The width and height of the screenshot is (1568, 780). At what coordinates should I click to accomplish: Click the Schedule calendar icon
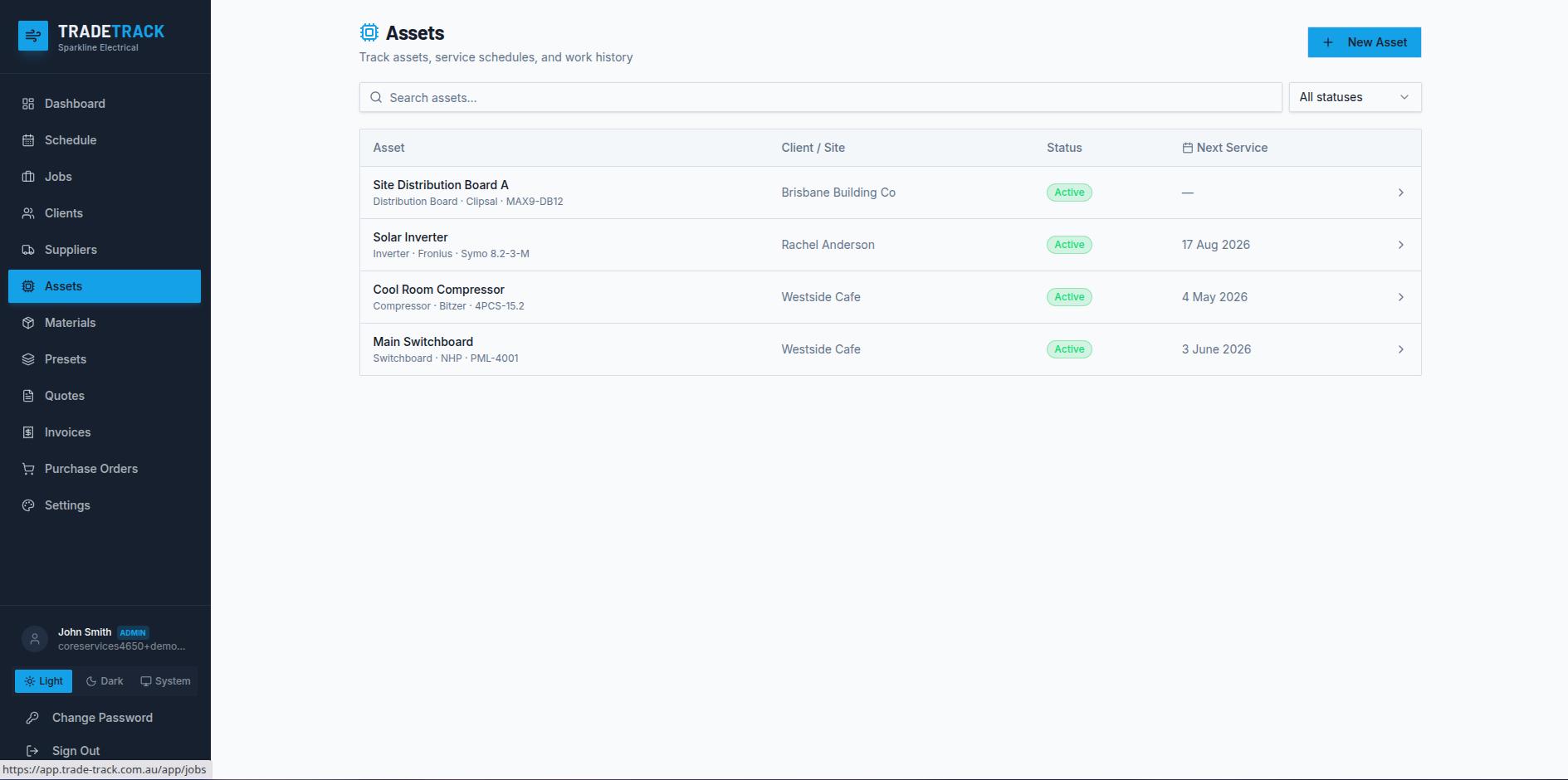[28, 140]
